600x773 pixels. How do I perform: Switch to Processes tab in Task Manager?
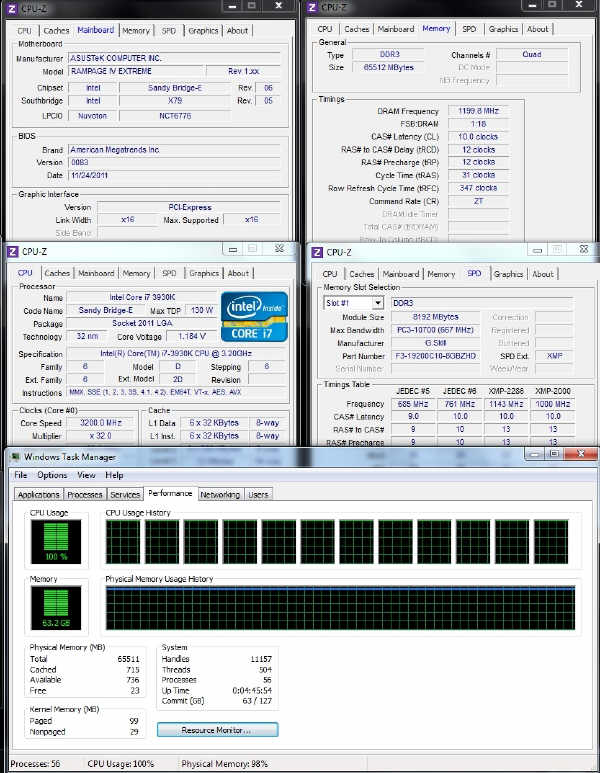click(85, 494)
